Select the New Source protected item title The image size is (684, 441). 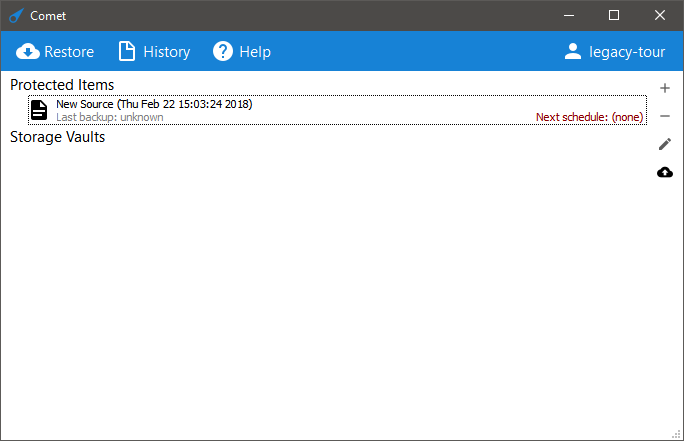pyautogui.click(x=154, y=104)
